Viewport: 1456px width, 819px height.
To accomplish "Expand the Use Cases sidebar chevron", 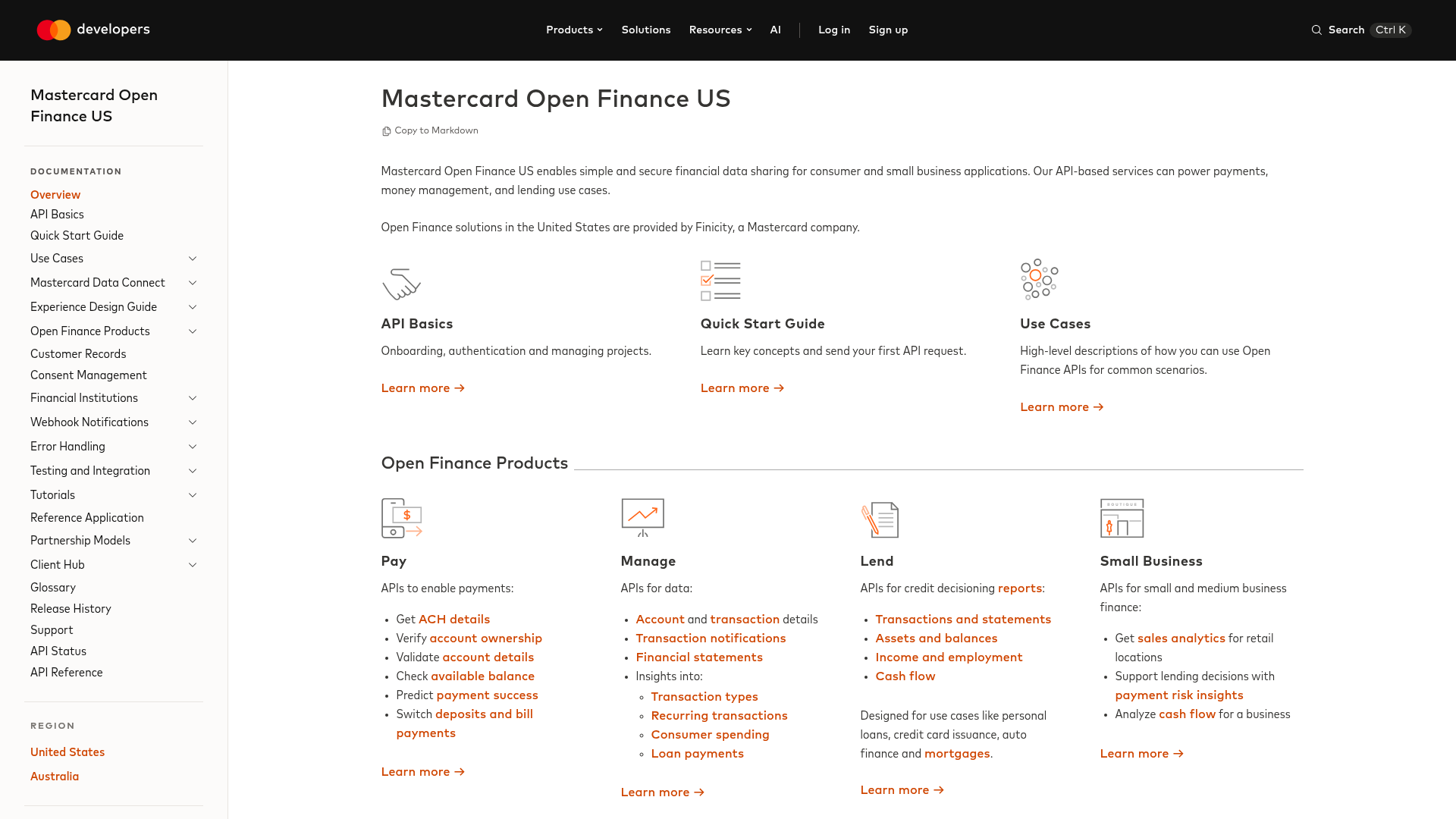I will coord(193,259).
